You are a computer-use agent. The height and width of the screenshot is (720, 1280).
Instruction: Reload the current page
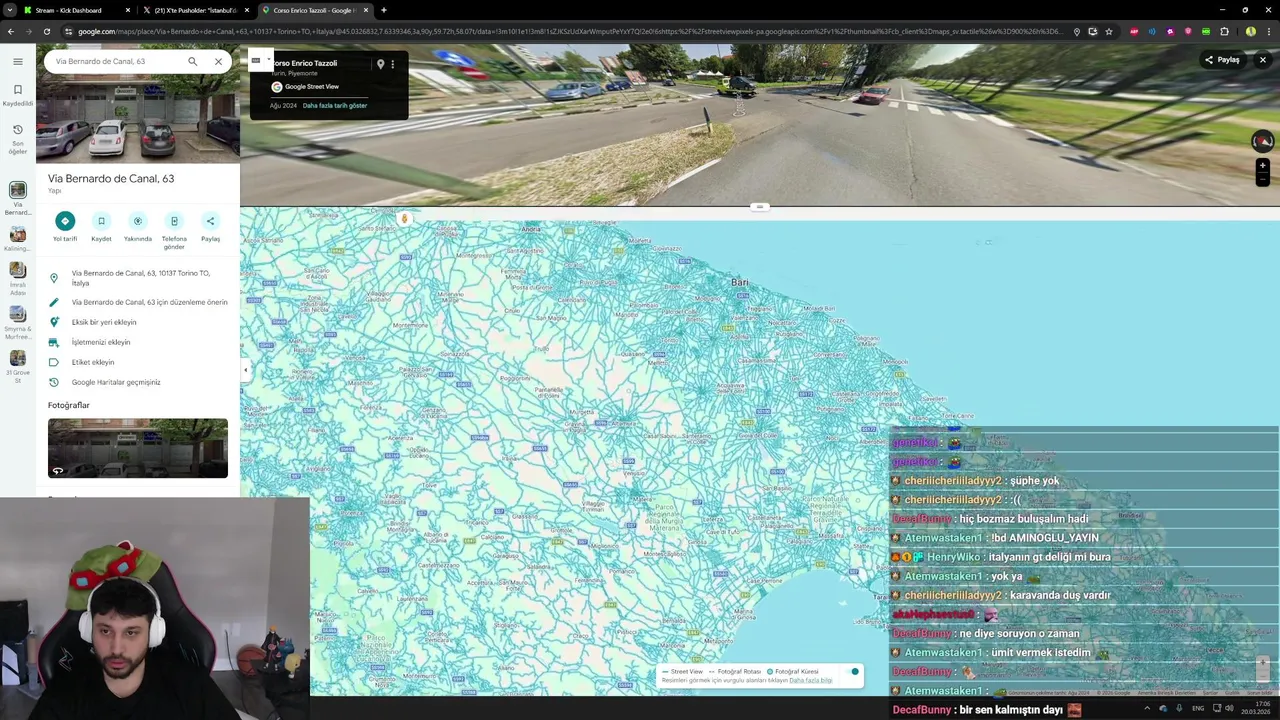[48, 31]
